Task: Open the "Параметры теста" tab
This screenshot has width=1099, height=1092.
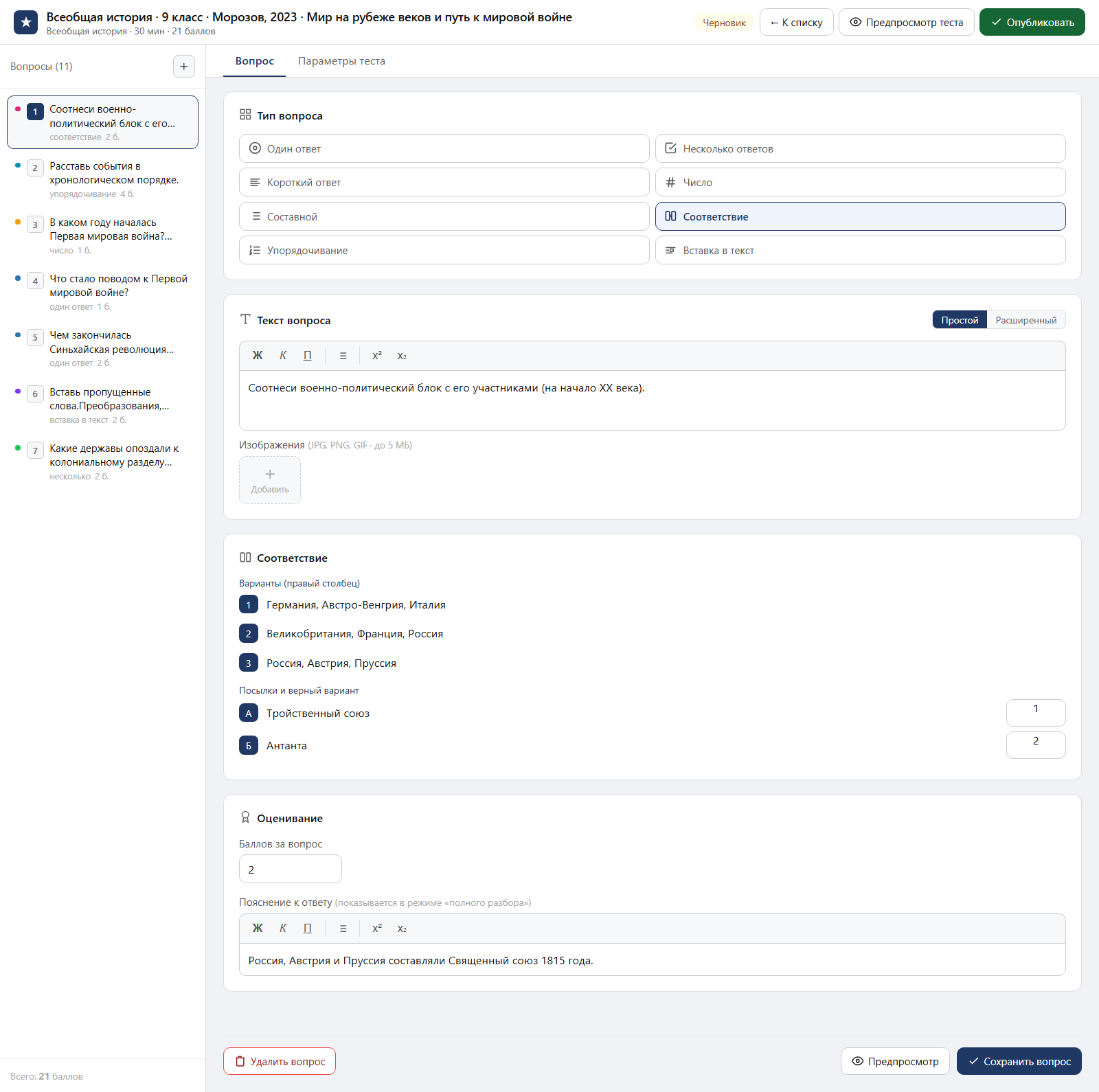Action: [x=341, y=61]
